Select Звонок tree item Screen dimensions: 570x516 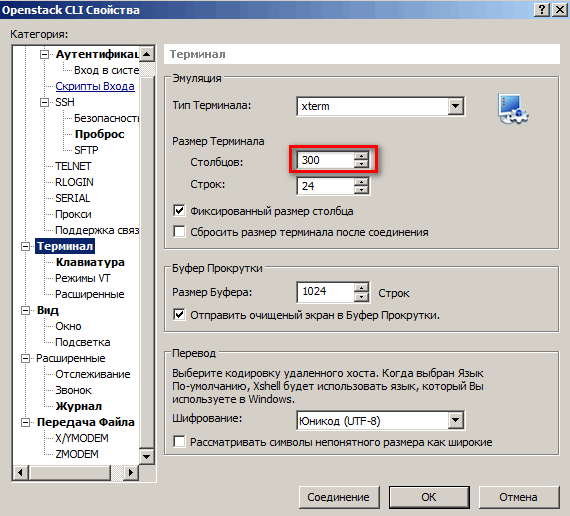click(73, 390)
